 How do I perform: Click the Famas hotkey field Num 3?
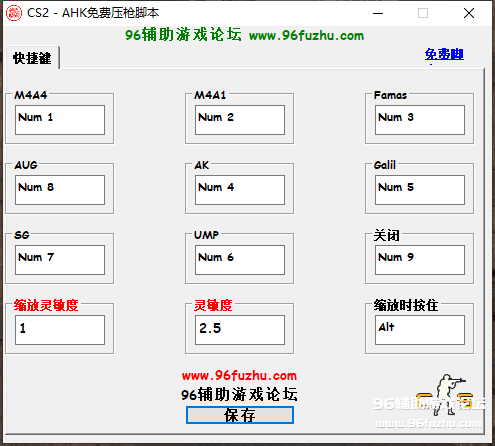pyautogui.click(x=420, y=120)
